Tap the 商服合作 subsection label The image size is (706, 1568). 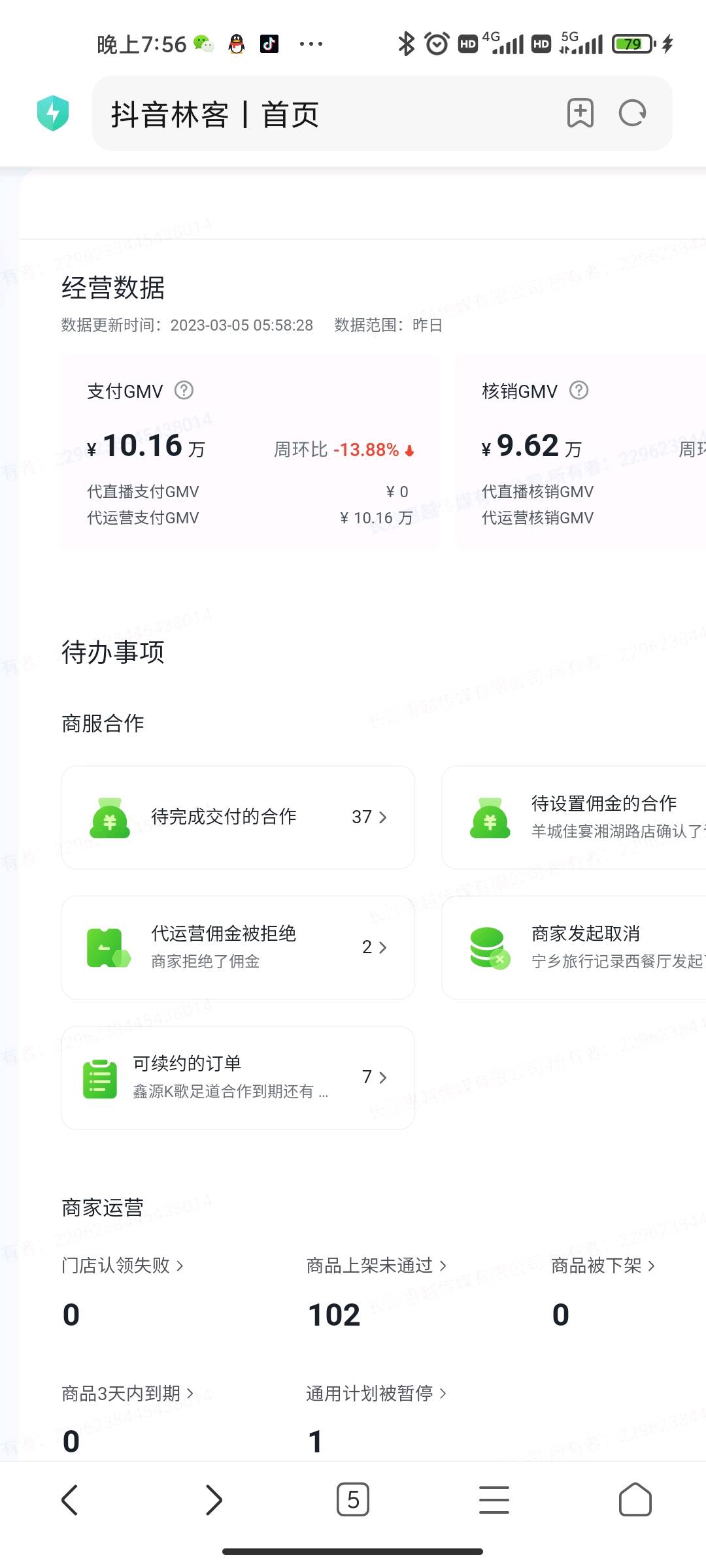103,723
